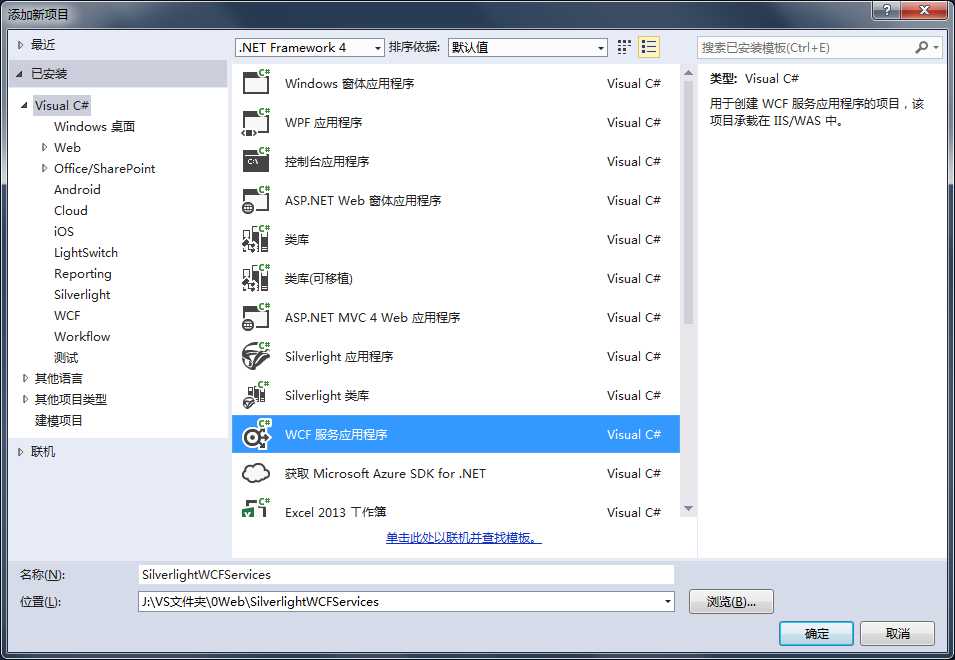Expand the Office/SharePoint tree node
This screenshot has width=955, height=660.
click(44, 168)
